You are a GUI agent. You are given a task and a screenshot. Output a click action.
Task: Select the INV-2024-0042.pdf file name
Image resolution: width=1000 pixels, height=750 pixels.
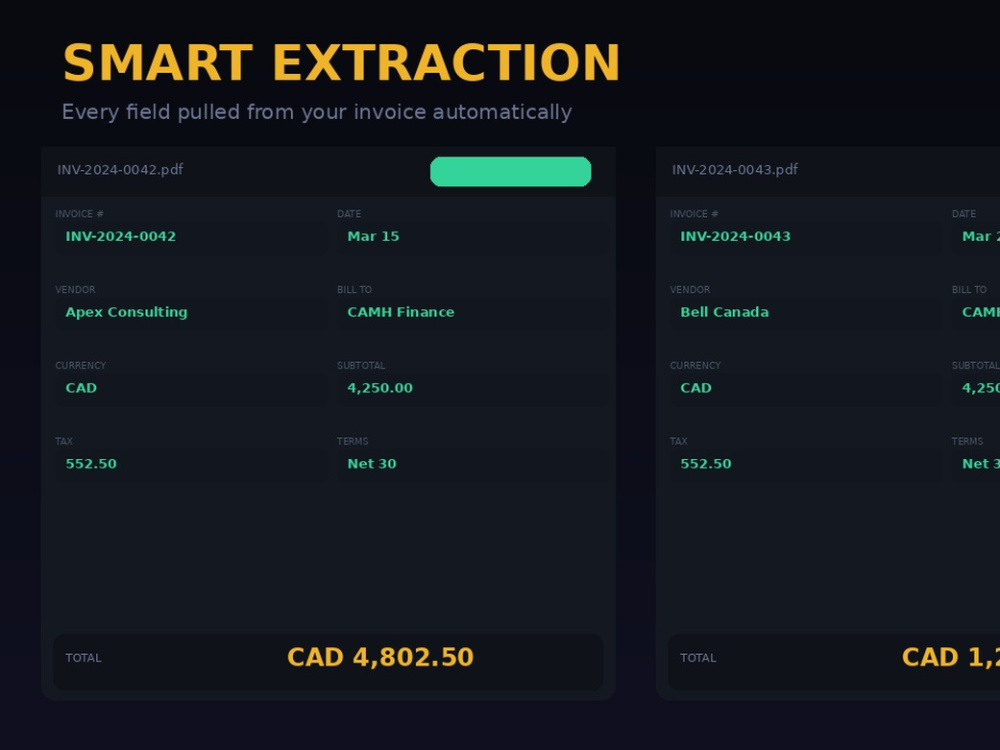point(120,170)
